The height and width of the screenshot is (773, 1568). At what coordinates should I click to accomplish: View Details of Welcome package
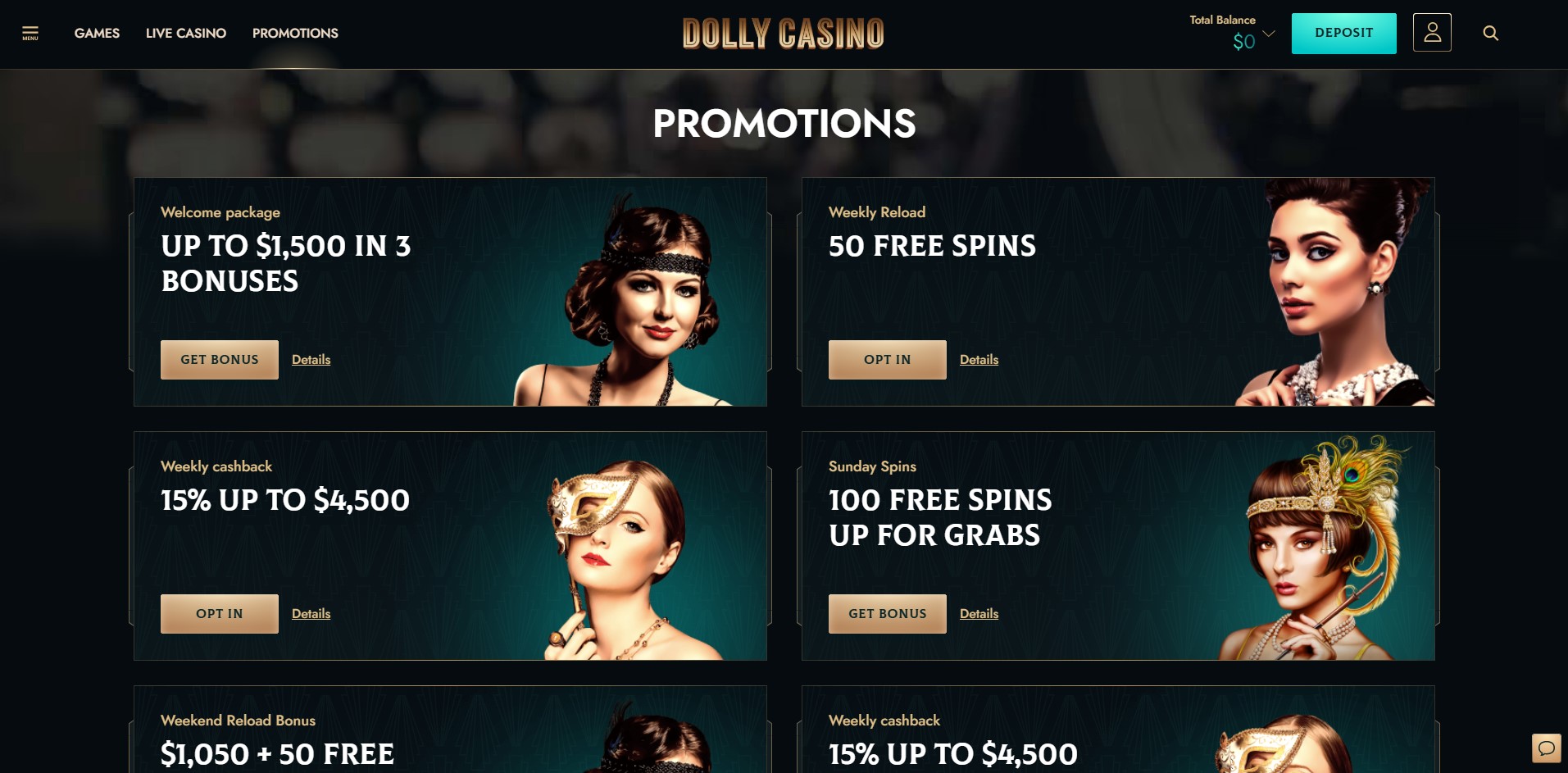[x=311, y=360]
